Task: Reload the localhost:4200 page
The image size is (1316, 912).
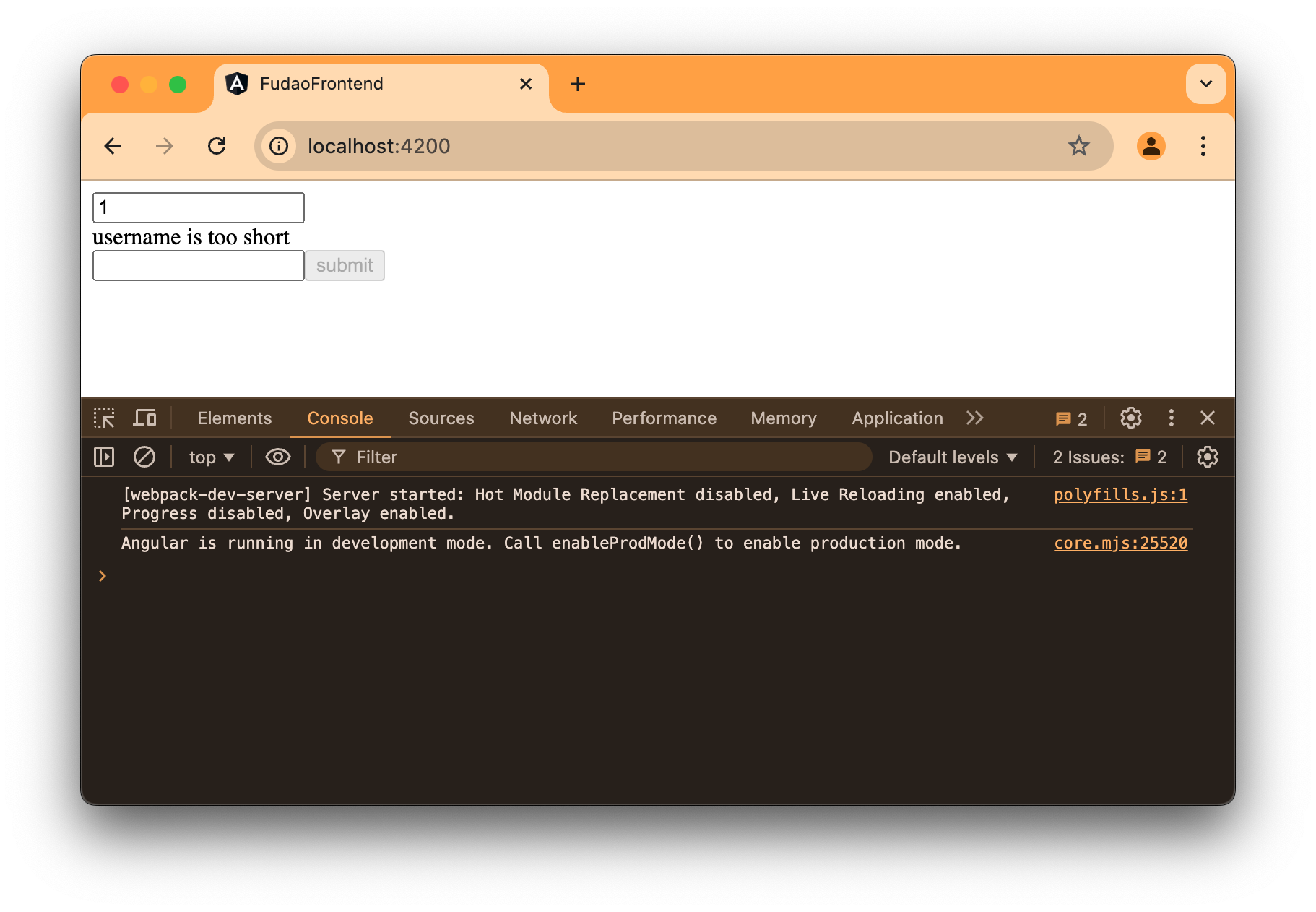Action: coord(217,146)
